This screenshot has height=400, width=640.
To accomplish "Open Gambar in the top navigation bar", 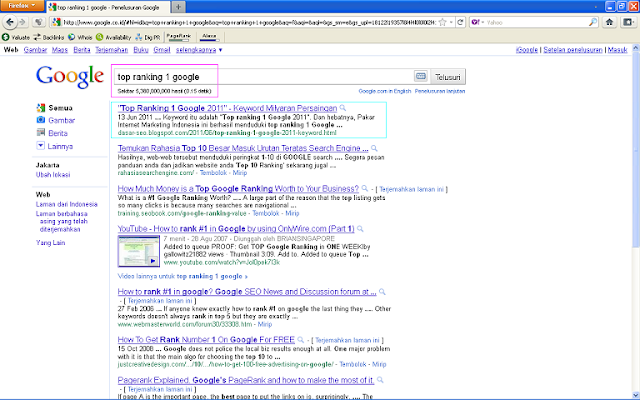I will point(35,50).
